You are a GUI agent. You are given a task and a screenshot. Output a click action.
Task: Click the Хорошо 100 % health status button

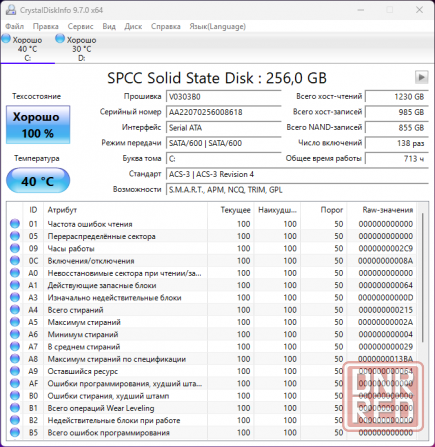(38, 125)
